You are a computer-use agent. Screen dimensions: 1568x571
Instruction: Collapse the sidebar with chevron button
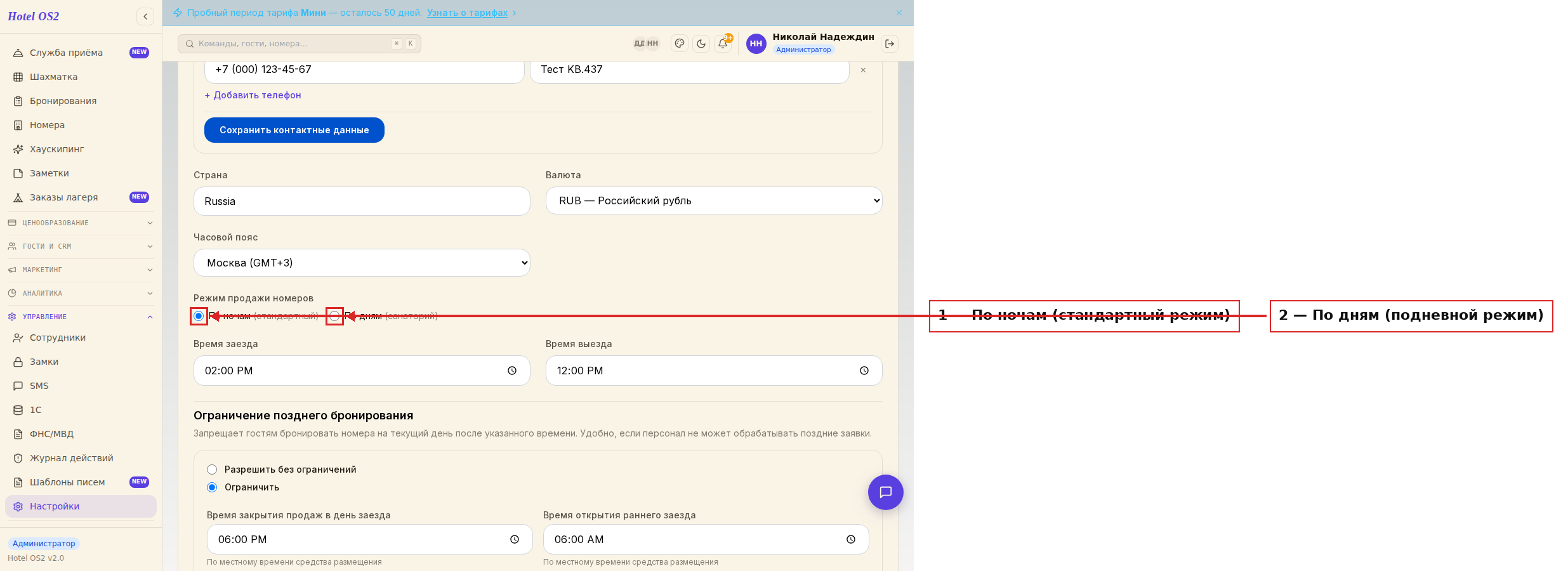145,16
